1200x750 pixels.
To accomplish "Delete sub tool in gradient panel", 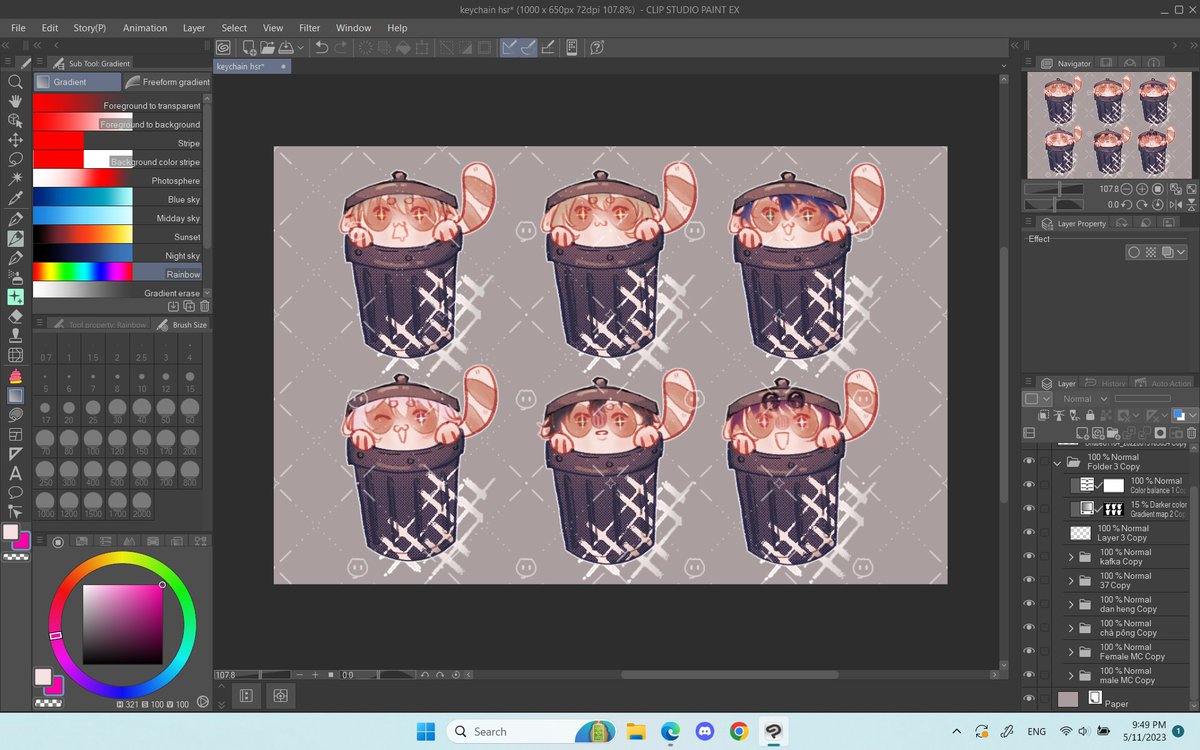I will pyautogui.click(x=204, y=307).
